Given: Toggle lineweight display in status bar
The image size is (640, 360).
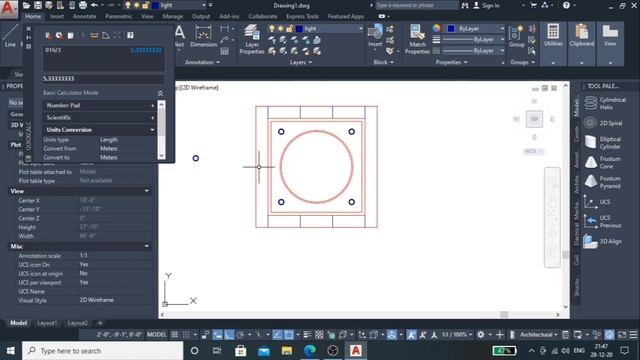Looking at the screenshot, I should [x=307, y=335].
